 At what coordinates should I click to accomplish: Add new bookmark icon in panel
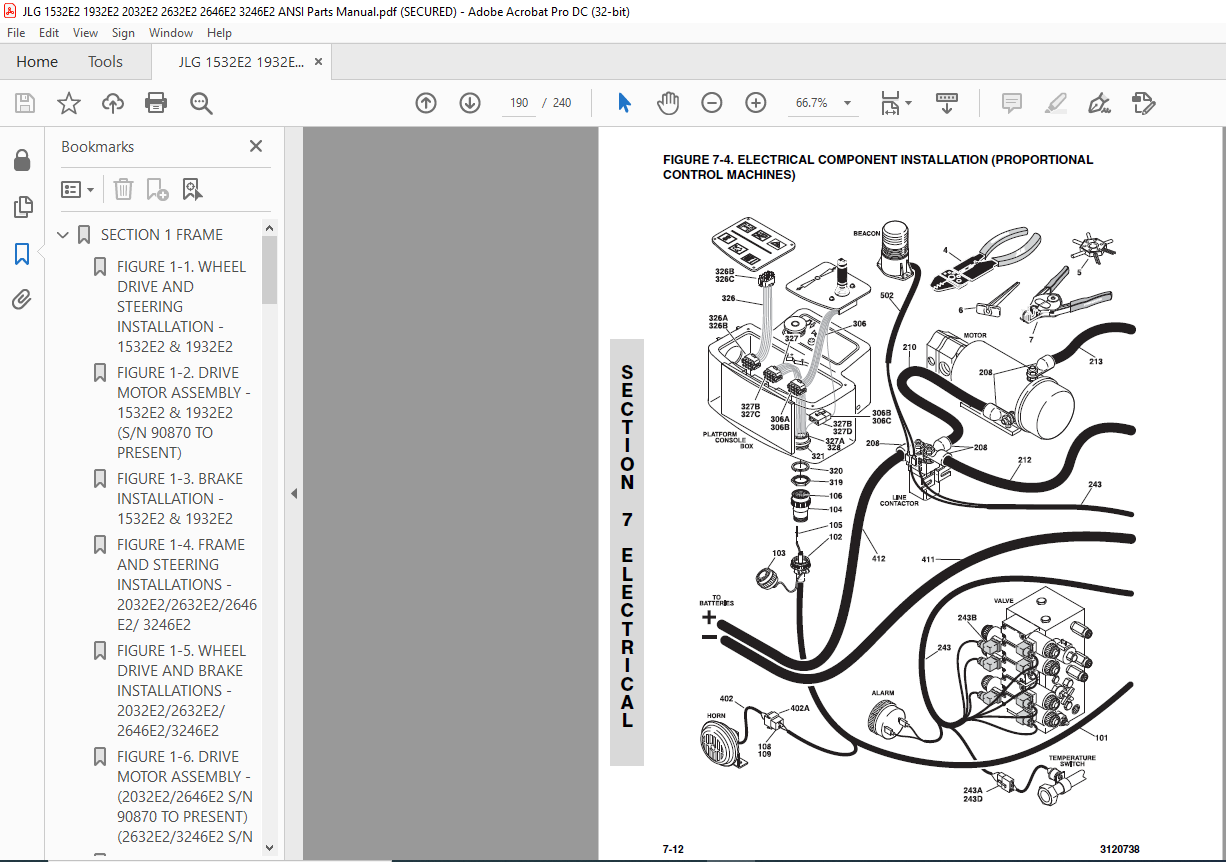coord(158,189)
